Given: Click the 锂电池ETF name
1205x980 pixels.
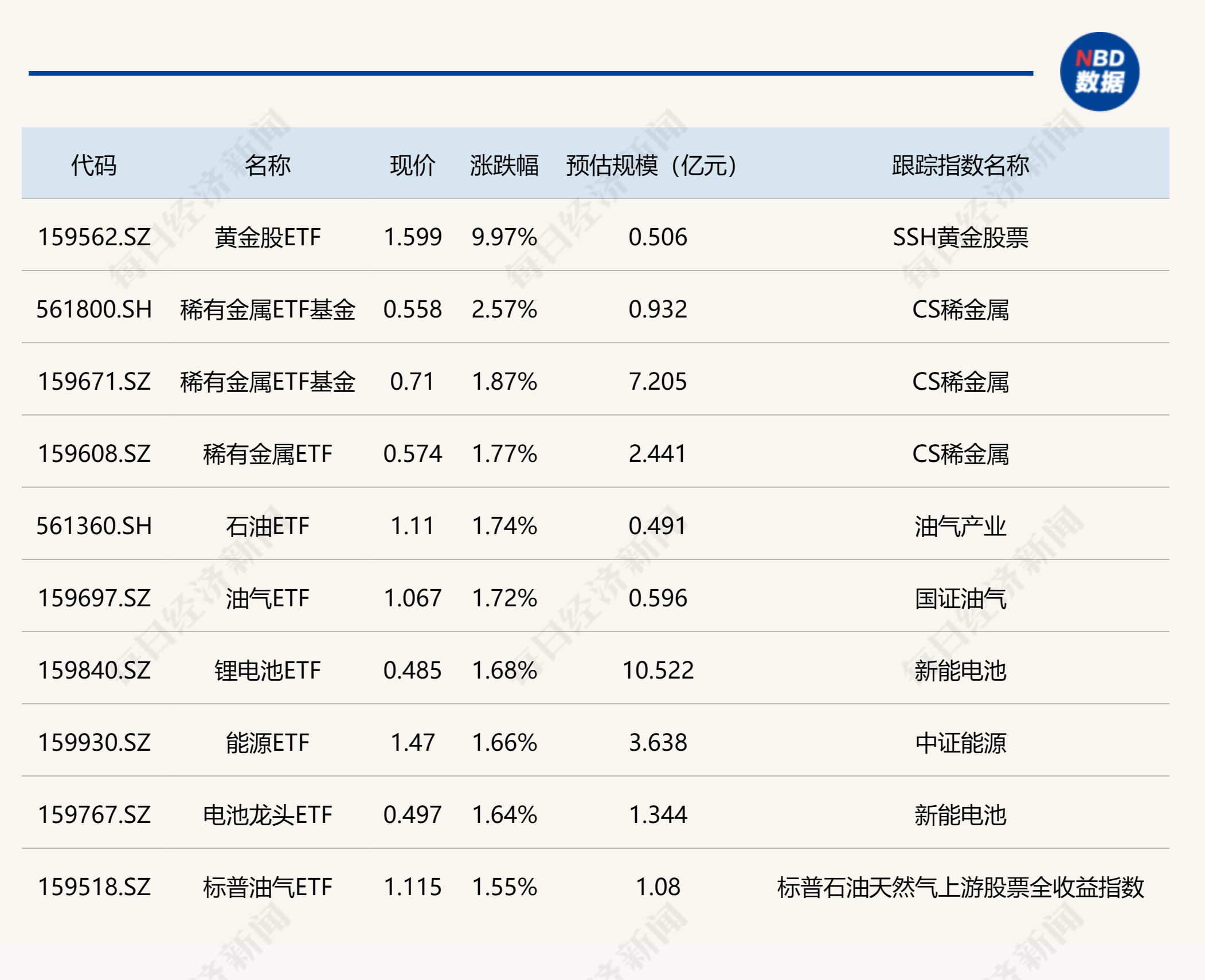Looking at the screenshot, I should [x=267, y=671].
